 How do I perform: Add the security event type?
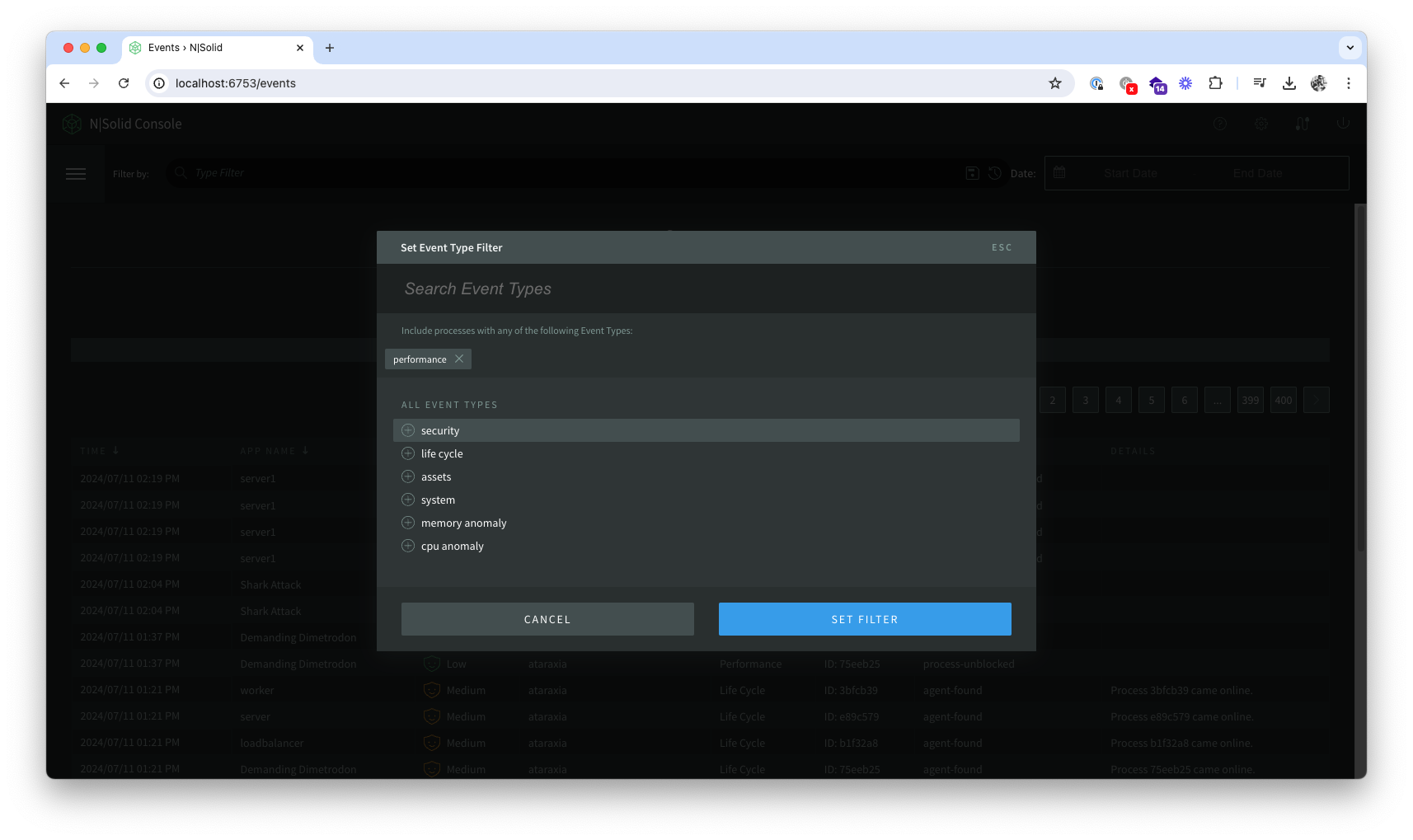tap(408, 430)
